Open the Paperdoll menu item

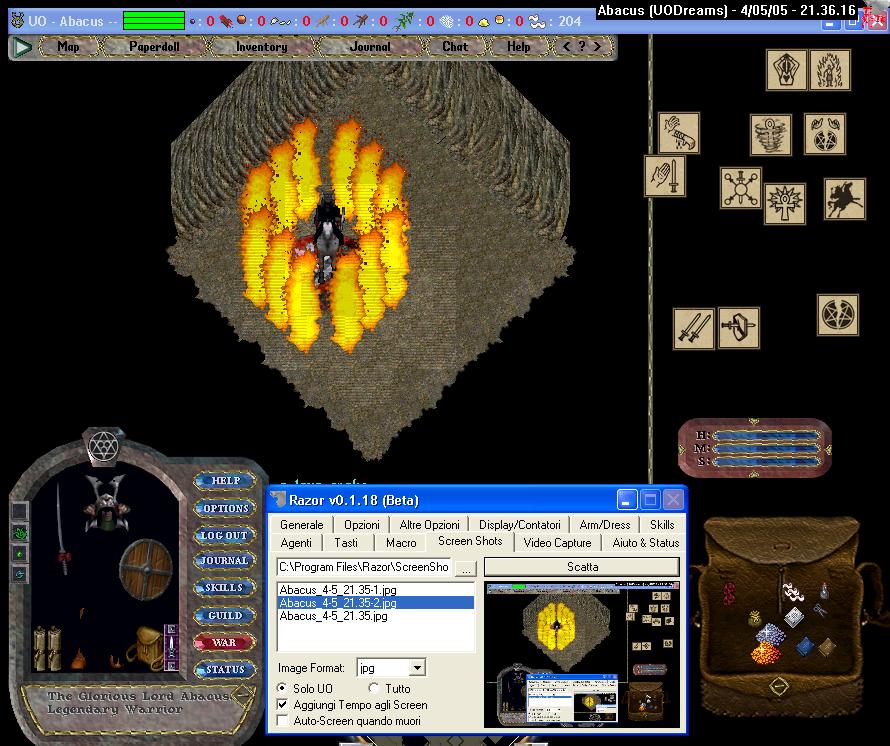coord(154,47)
